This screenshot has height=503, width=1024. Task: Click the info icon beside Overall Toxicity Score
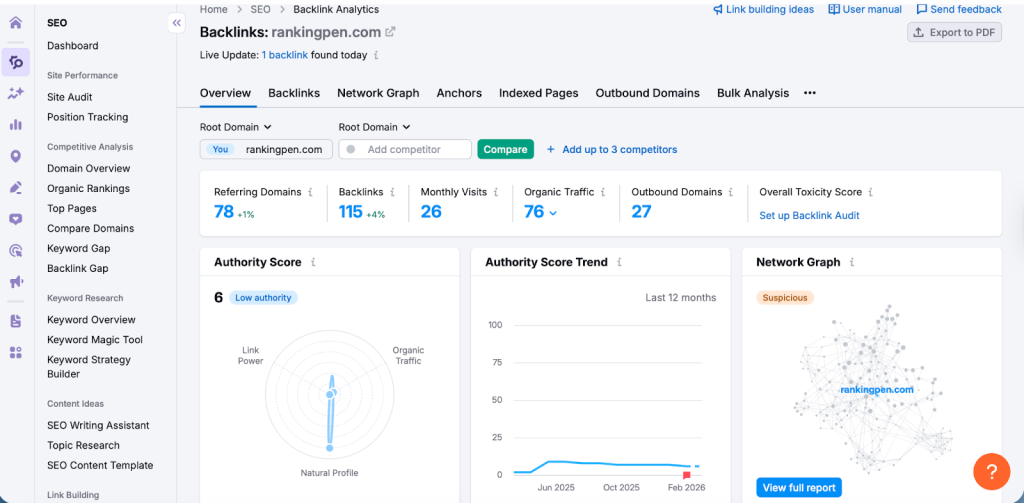(871, 192)
